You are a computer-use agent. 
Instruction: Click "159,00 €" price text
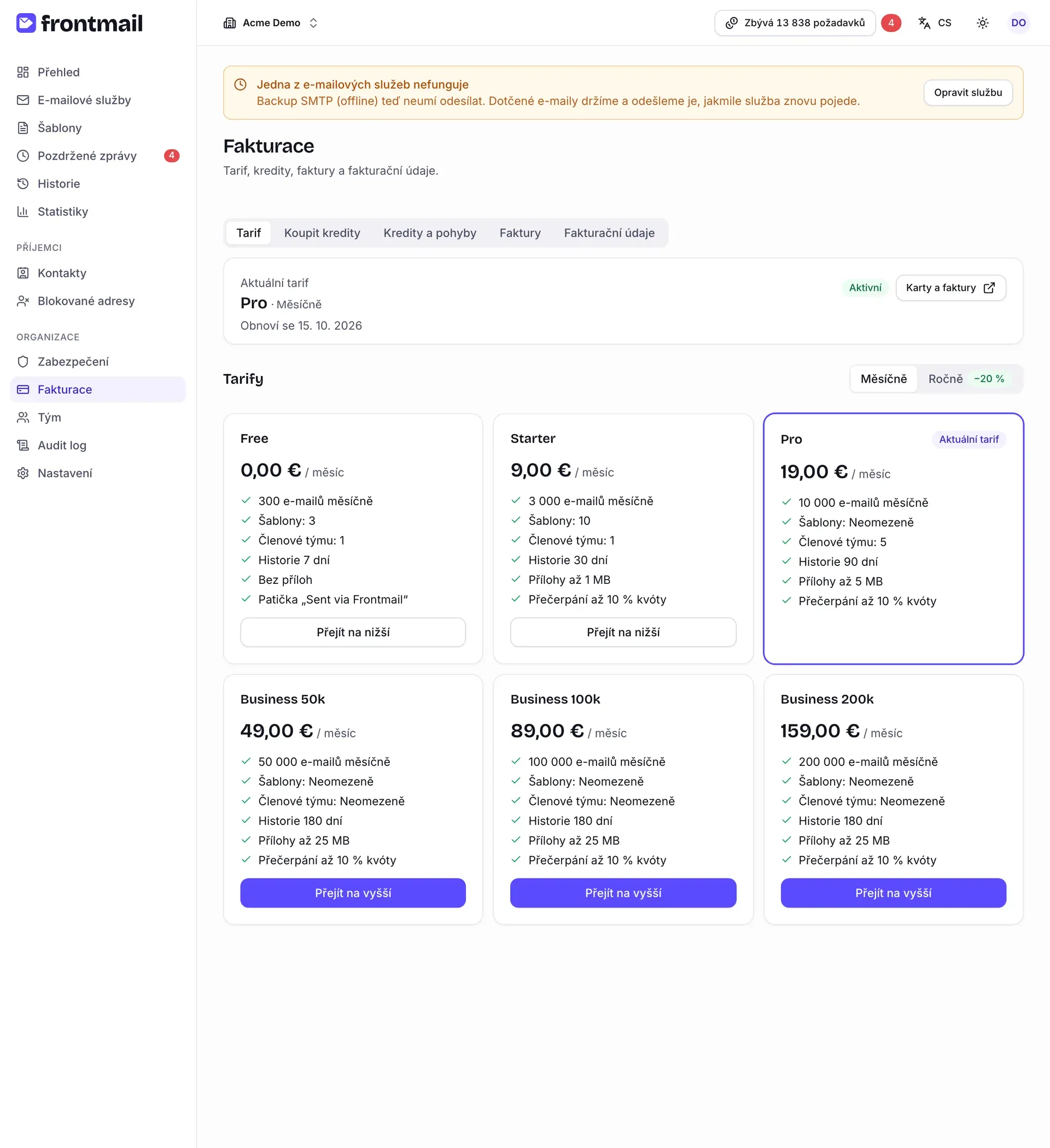pyautogui.click(x=819, y=731)
